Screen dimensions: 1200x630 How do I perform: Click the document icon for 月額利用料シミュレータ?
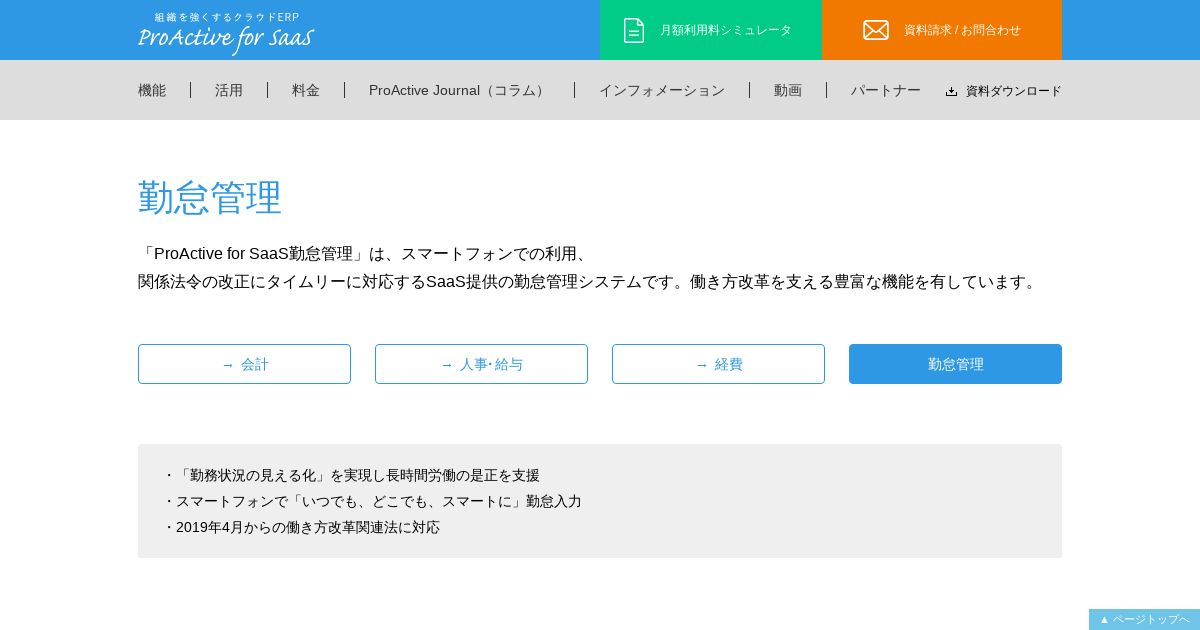634,30
